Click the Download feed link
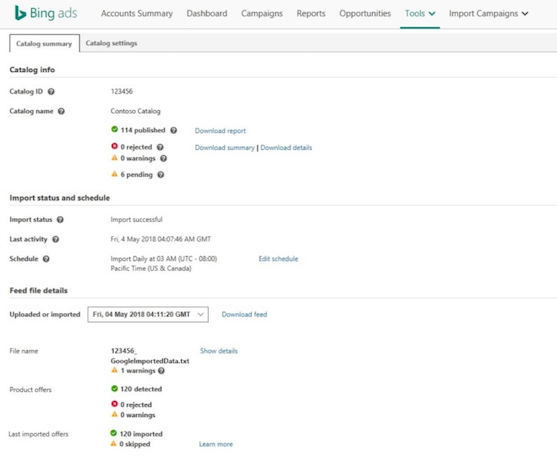This screenshot has height=460, width=557. (x=244, y=314)
